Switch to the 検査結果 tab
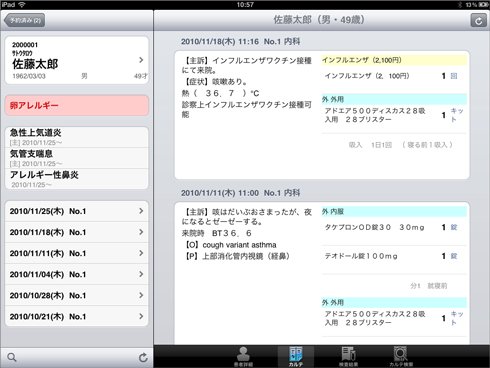Screen dimensions: 490x368 click(348, 357)
